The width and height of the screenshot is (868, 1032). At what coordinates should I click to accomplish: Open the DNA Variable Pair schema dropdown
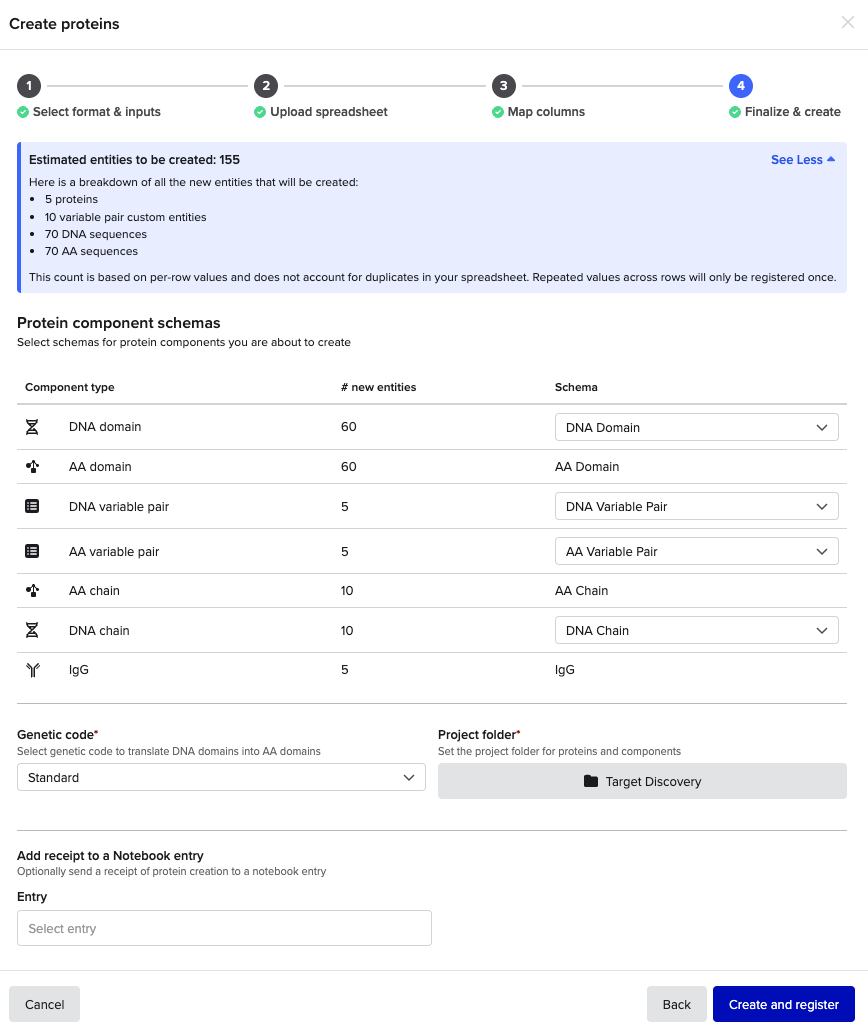click(x=696, y=506)
